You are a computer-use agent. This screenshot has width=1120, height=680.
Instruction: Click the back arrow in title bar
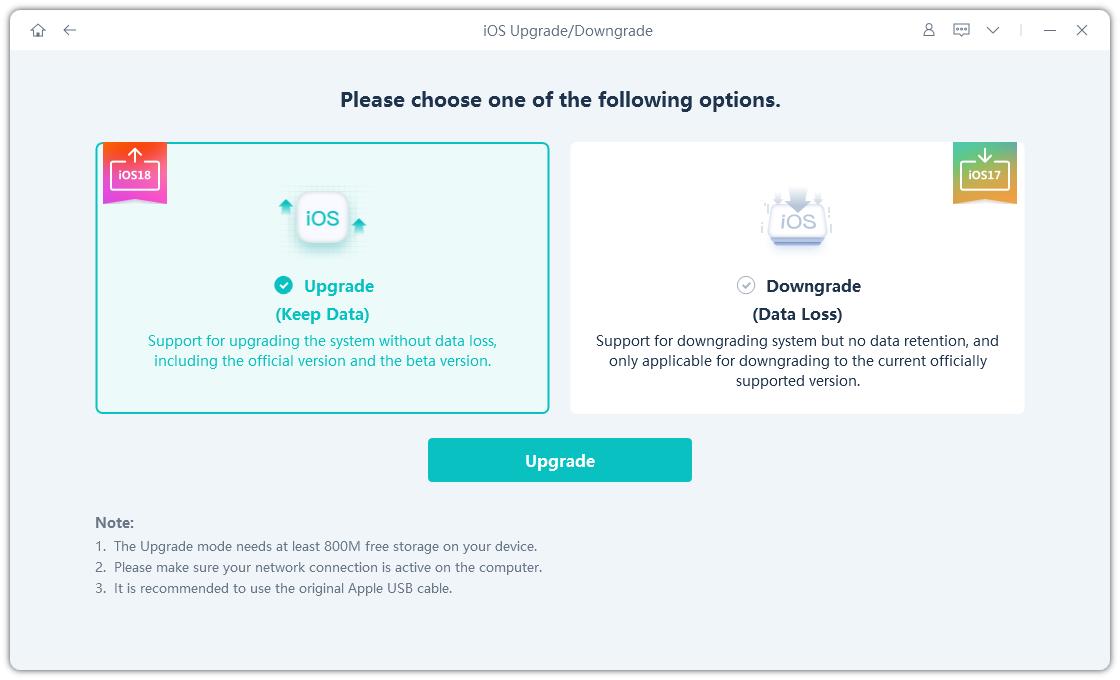coord(70,30)
